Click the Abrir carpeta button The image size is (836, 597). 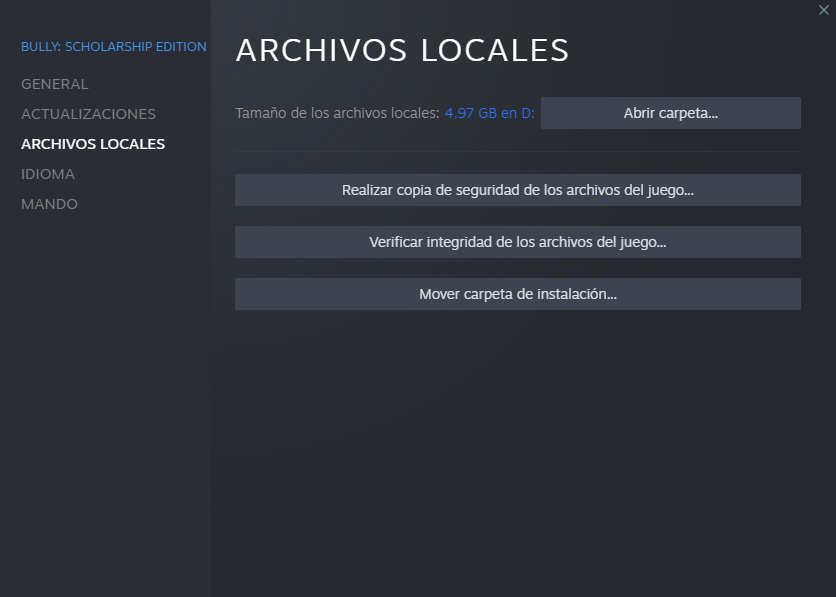coord(671,113)
